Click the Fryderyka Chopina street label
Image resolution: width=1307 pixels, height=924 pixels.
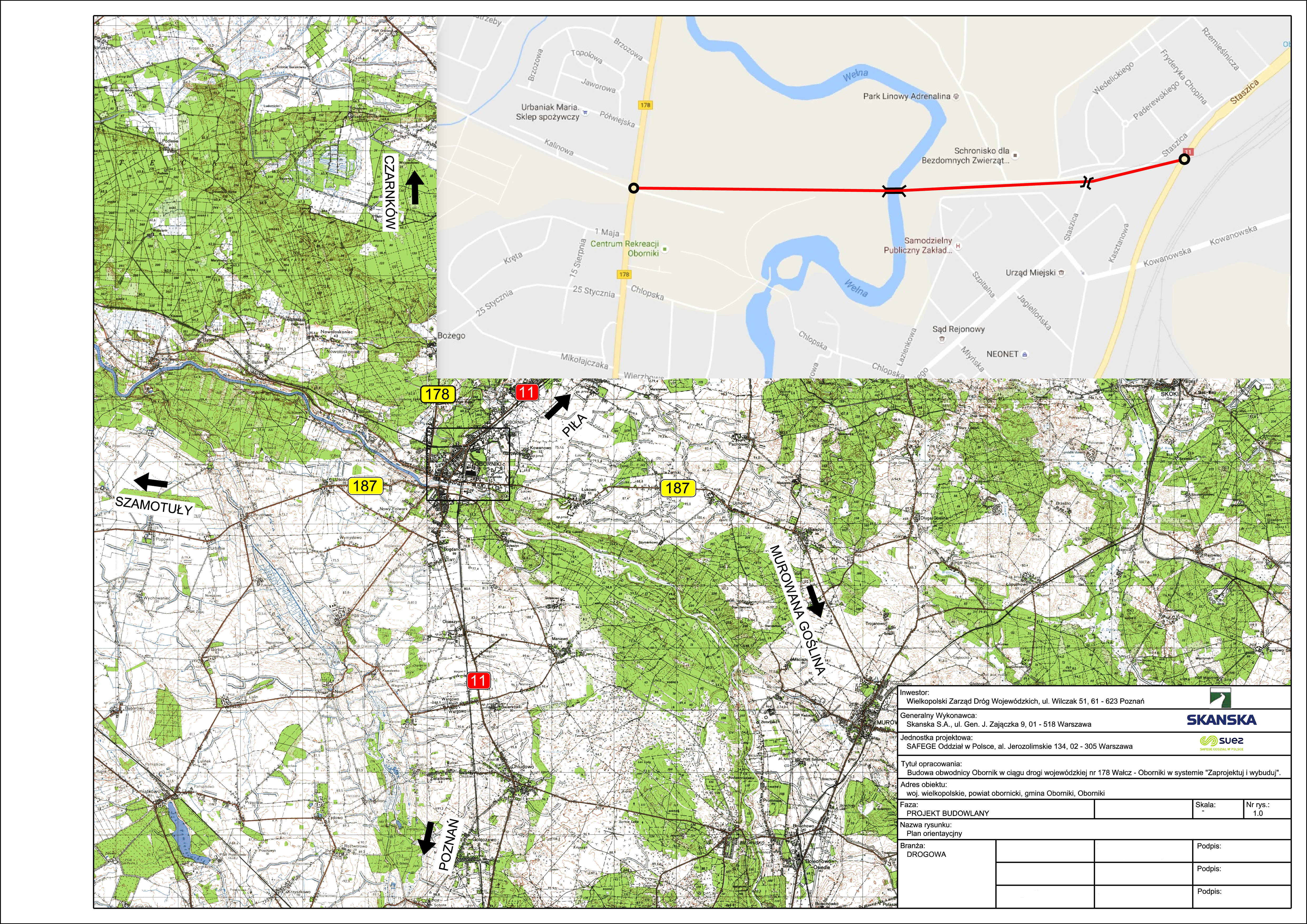point(1183,77)
